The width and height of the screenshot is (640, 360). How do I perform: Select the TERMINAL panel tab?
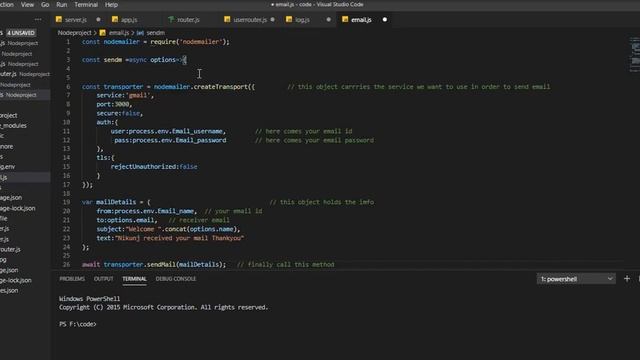134,279
